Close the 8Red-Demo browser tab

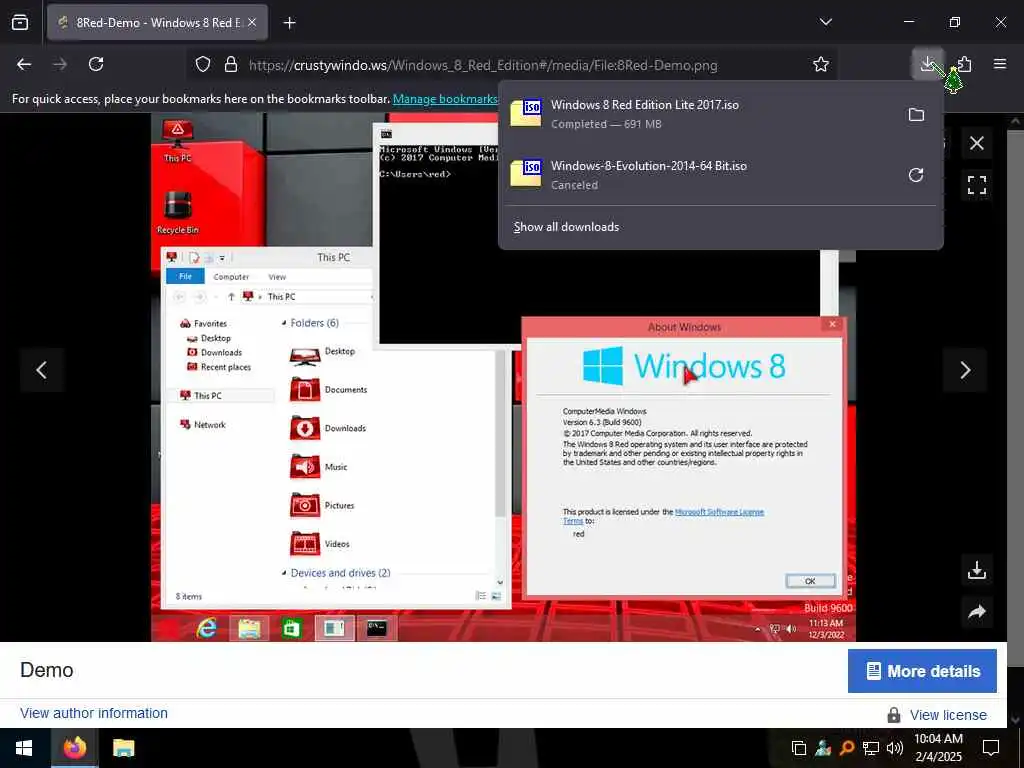pos(252,22)
